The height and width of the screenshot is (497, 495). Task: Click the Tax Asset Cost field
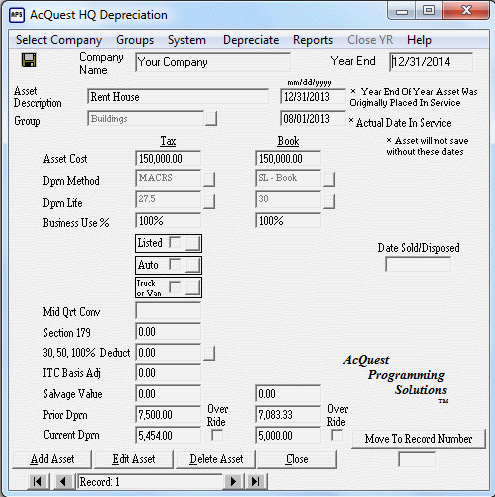tap(168, 158)
